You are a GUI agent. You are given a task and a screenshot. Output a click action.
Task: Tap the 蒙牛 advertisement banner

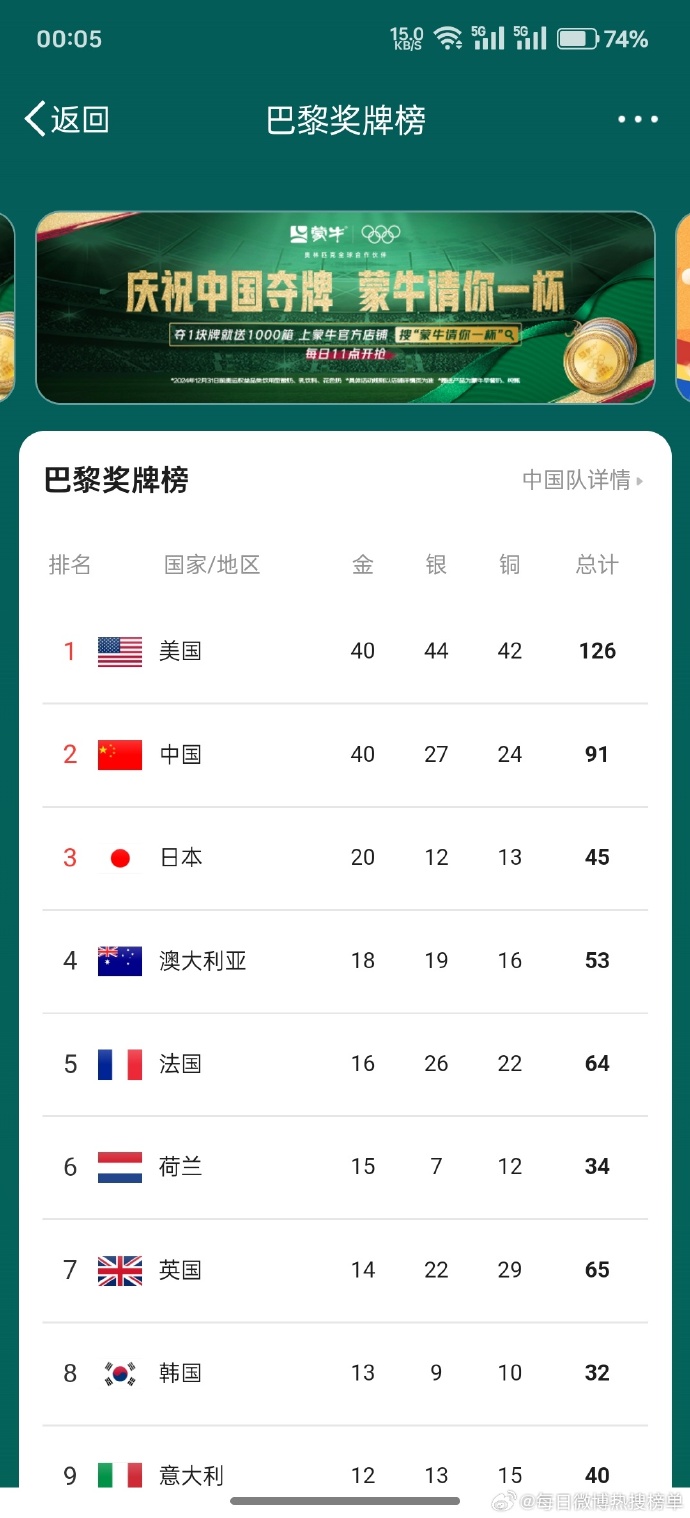coord(345,308)
